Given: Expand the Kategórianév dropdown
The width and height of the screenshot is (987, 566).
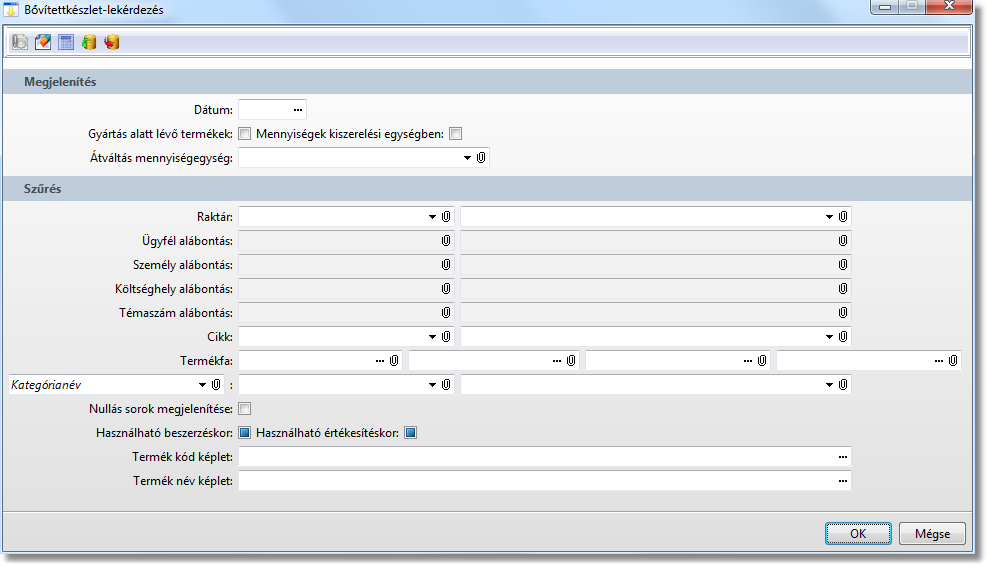Looking at the screenshot, I should (x=202, y=385).
